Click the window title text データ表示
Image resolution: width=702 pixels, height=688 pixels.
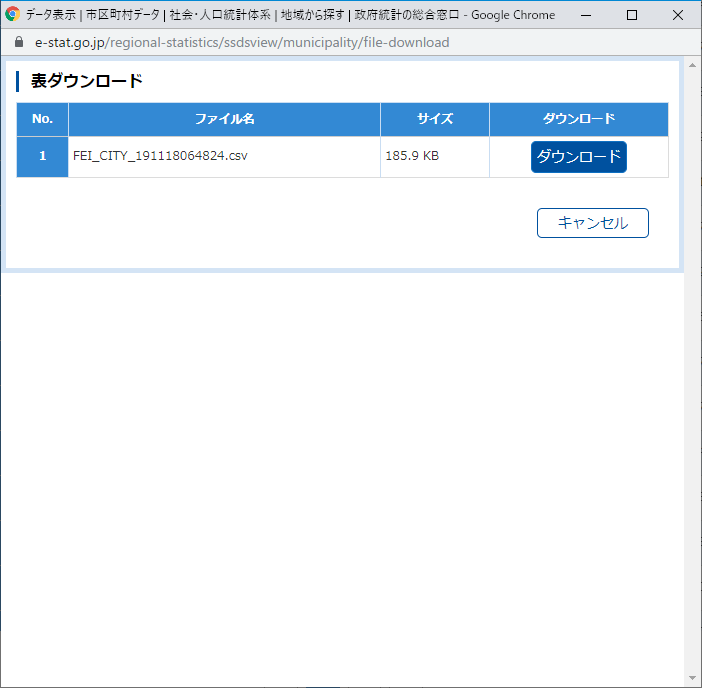(52, 15)
